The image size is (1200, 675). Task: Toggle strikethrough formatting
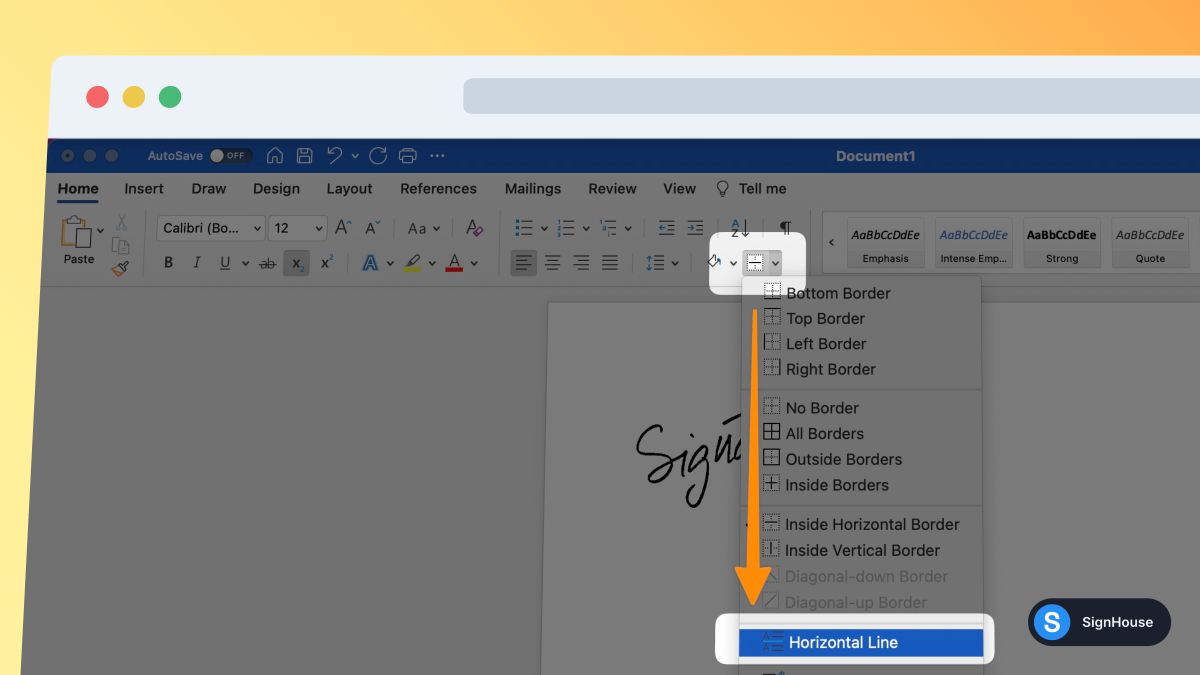pyautogui.click(x=267, y=262)
